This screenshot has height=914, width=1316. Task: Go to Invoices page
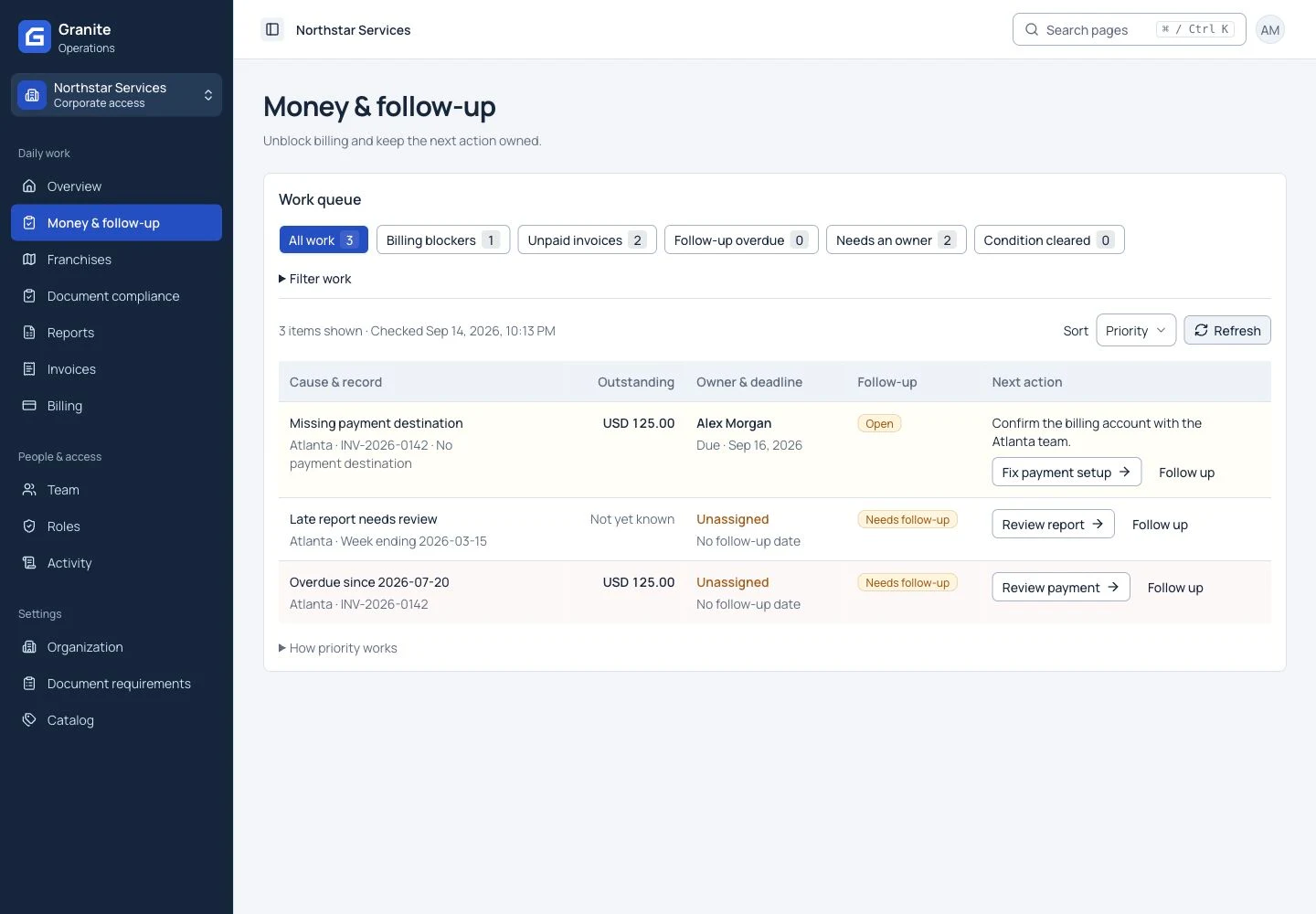click(x=116, y=369)
